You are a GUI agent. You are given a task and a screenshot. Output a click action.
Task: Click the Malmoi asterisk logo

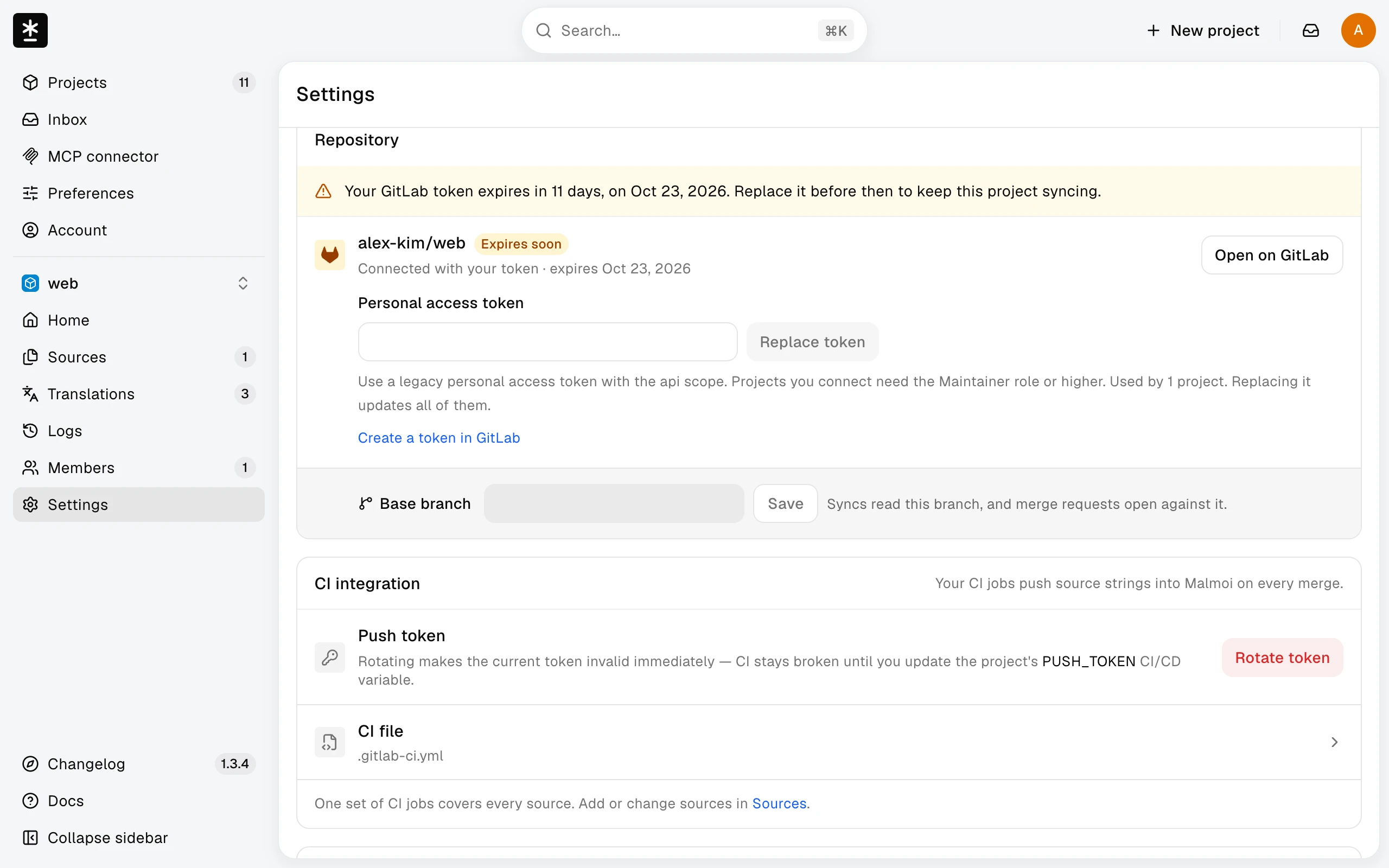tap(30, 30)
